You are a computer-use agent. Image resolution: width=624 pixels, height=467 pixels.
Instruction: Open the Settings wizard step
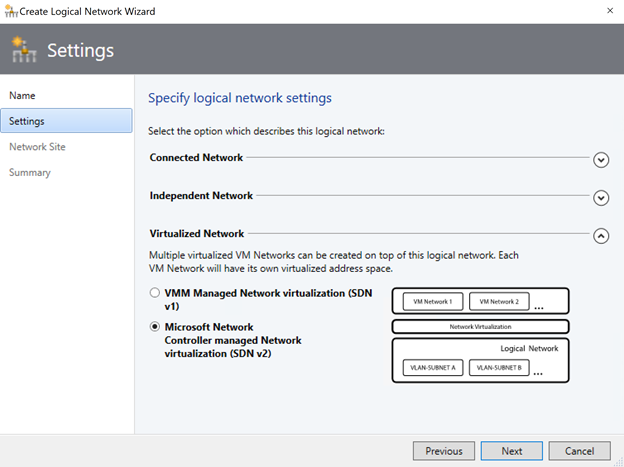click(66, 121)
